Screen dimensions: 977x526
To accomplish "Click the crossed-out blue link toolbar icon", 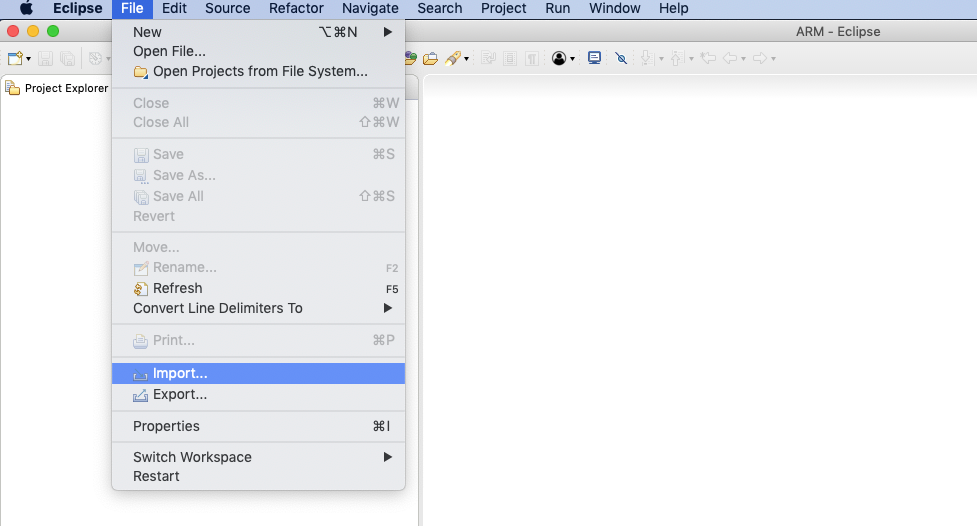I will [621, 59].
